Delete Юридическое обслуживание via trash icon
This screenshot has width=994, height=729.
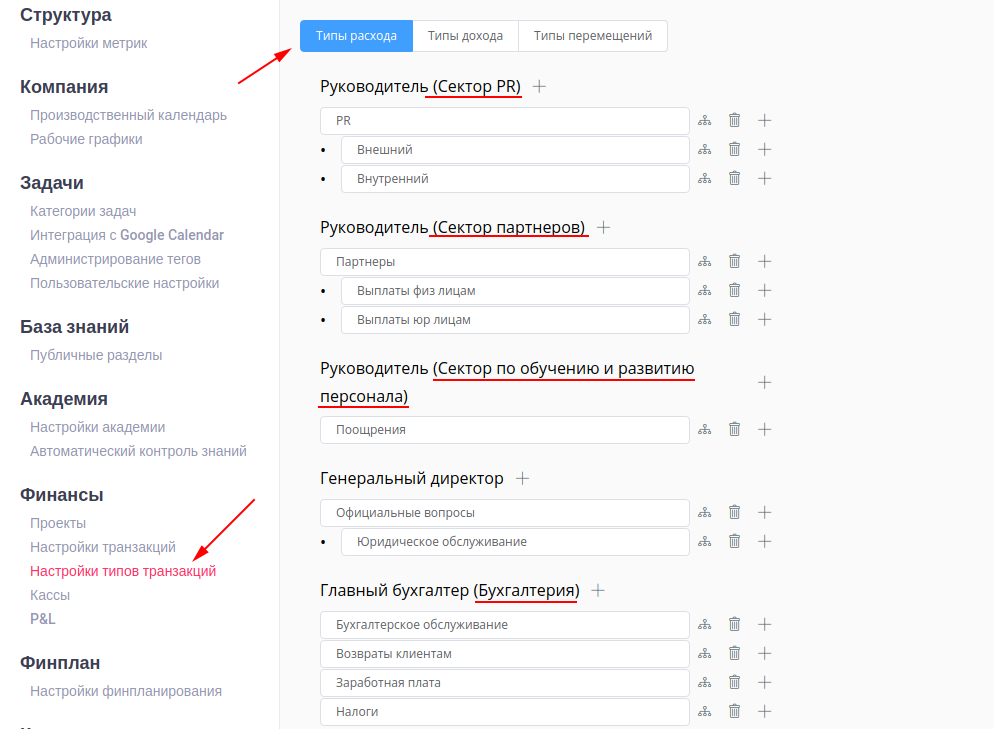[x=734, y=541]
